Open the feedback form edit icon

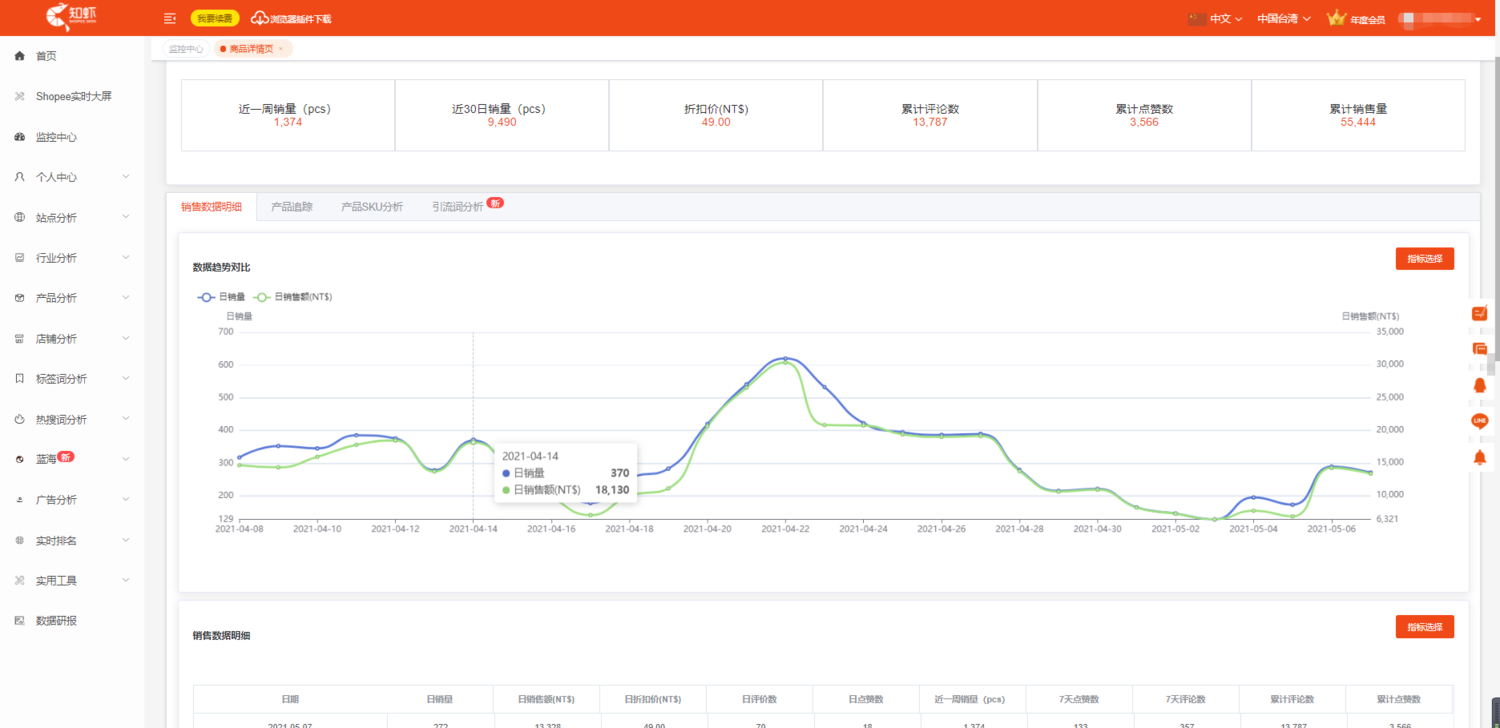click(x=1479, y=313)
